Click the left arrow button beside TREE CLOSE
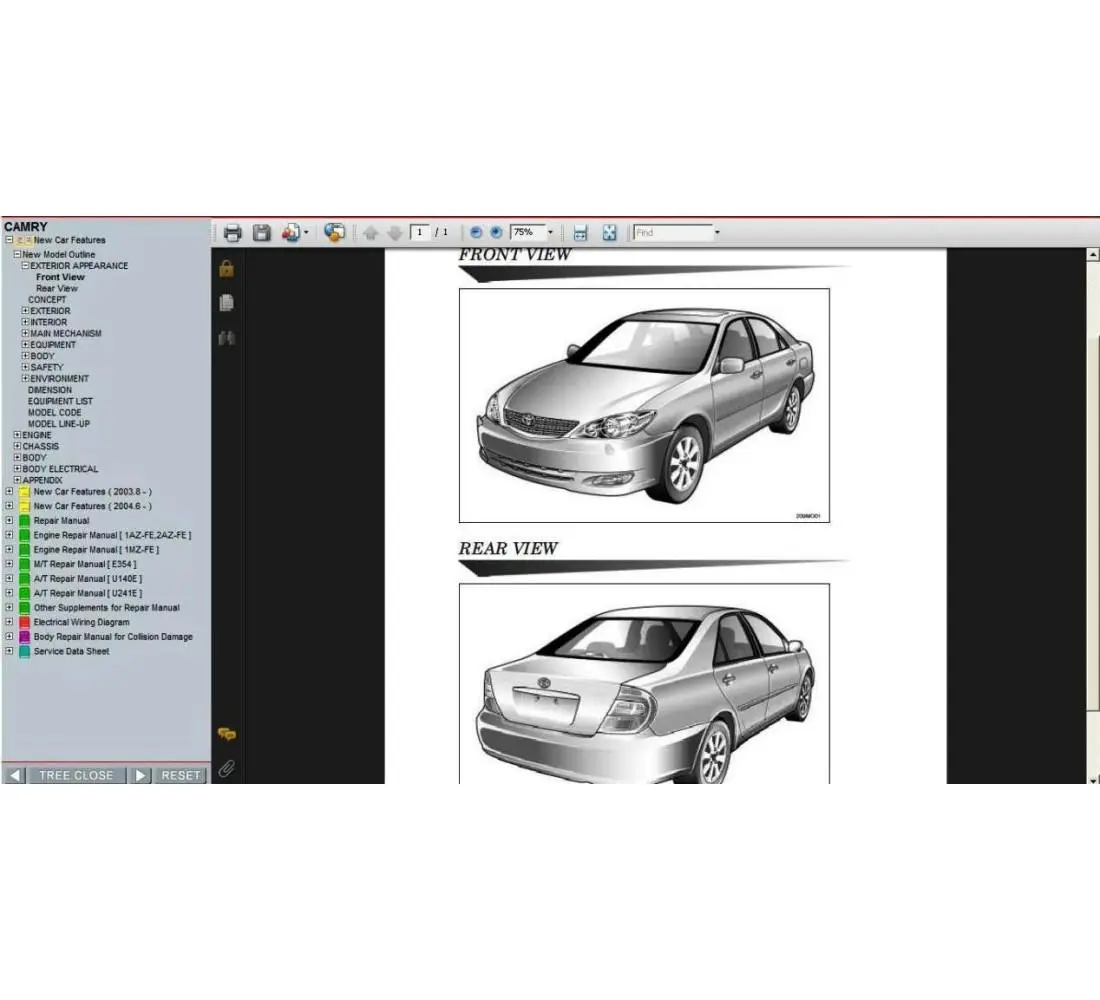Viewport: 1100px width, 1000px height. [x=15, y=775]
